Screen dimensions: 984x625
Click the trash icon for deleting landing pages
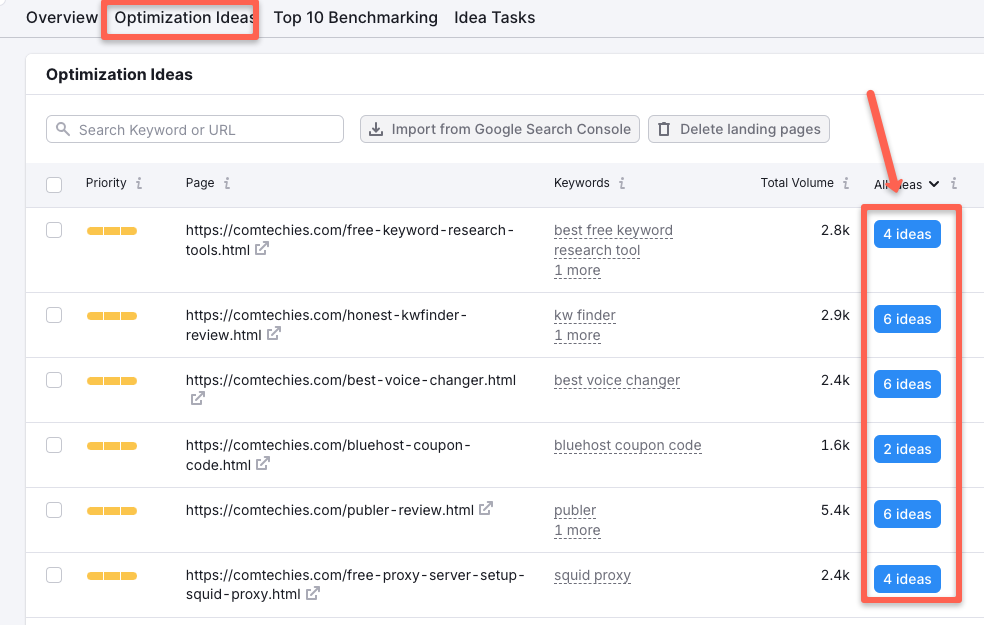coord(662,129)
